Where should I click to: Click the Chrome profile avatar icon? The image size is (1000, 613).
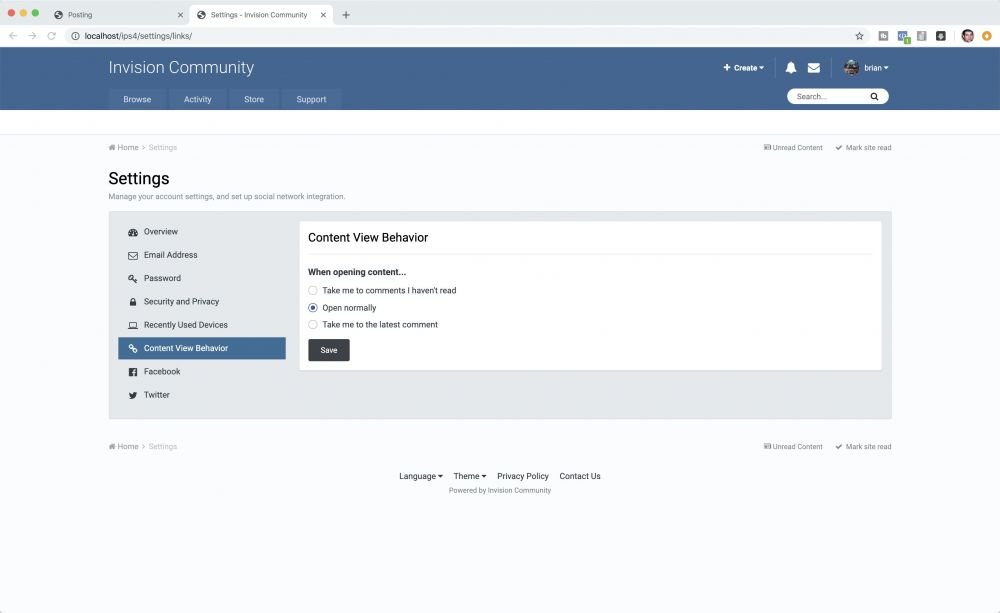point(967,36)
